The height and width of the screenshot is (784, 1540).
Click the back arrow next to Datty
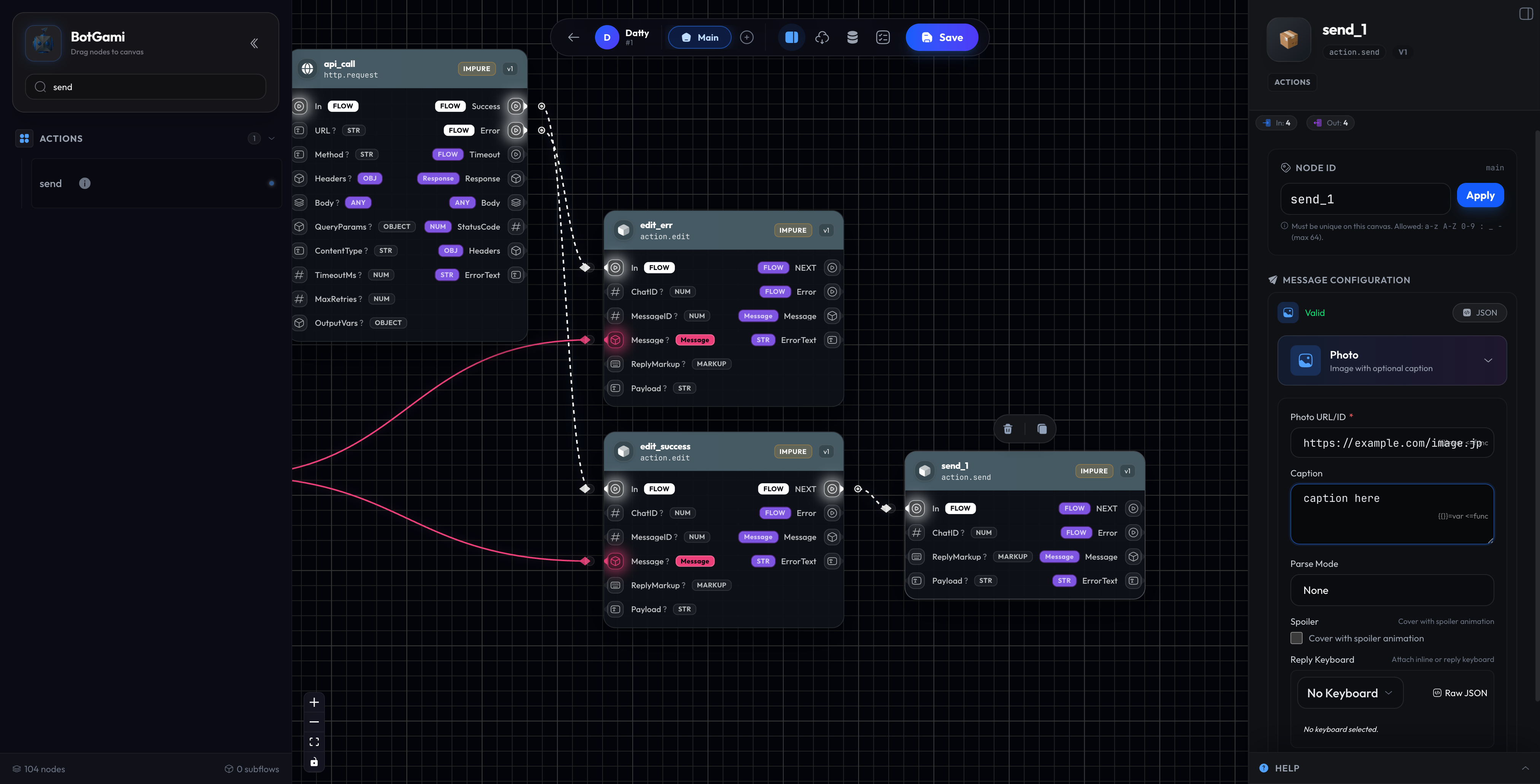(573, 37)
